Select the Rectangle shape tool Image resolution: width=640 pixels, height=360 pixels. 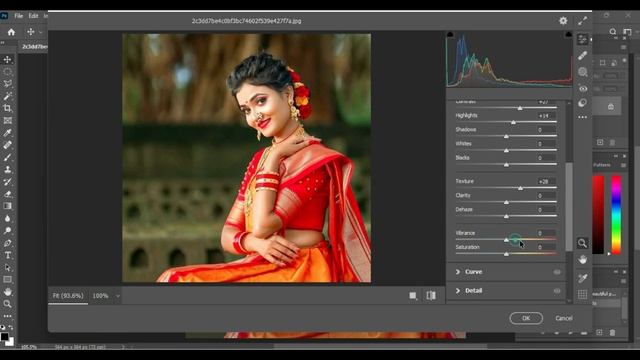point(7,280)
